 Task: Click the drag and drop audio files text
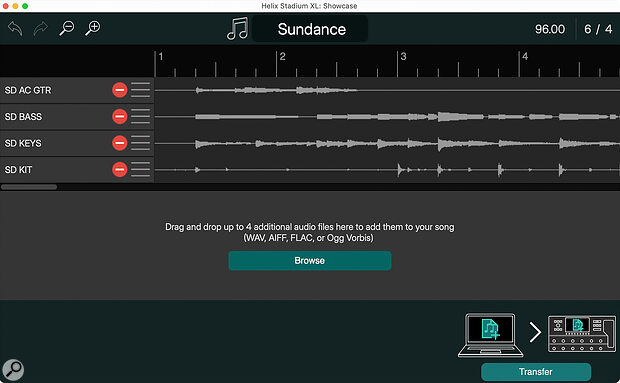(x=310, y=232)
